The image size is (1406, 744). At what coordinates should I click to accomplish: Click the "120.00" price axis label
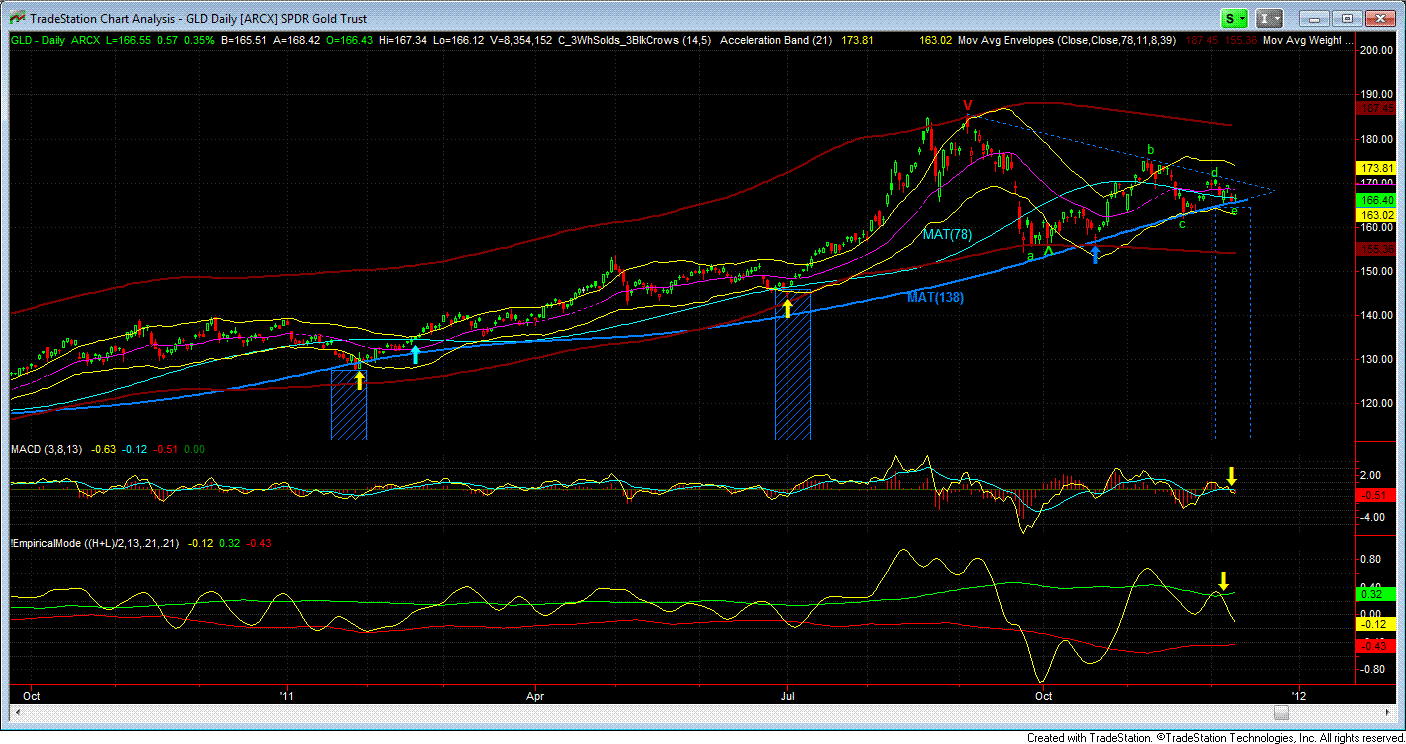tap(1375, 403)
